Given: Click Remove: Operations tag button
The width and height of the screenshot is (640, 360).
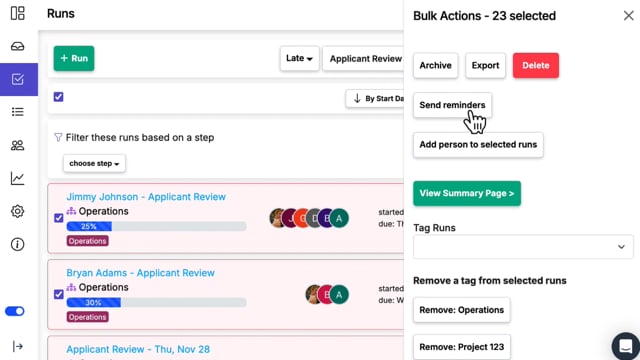Looking at the screenshot, I should (x=462, y=310).
